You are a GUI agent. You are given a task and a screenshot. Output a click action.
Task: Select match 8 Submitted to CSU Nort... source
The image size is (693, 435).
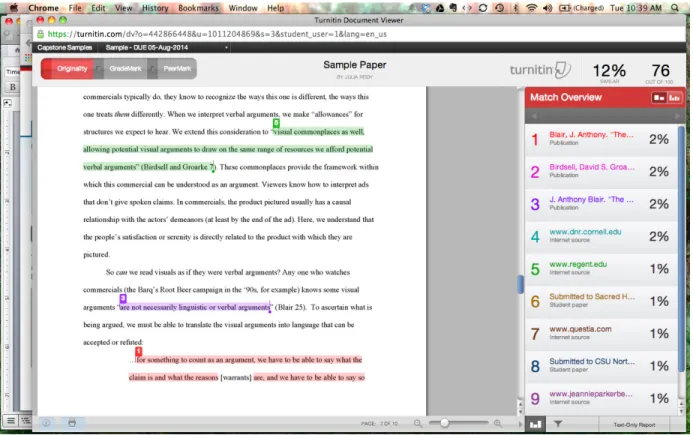click(601, 366)
